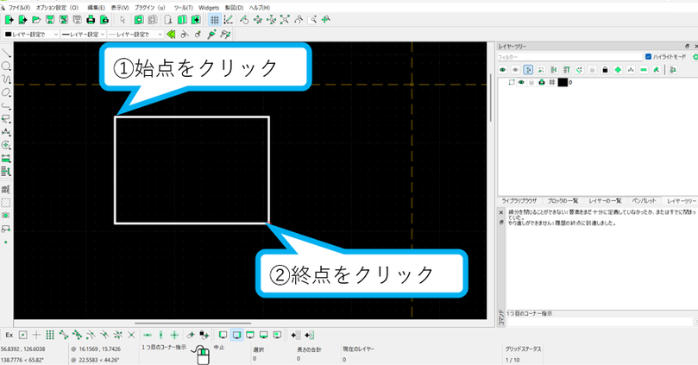Viewport: 698px width, 365px height.
Task: Click the Print icon in the toolbar
Action: [91, 20]
